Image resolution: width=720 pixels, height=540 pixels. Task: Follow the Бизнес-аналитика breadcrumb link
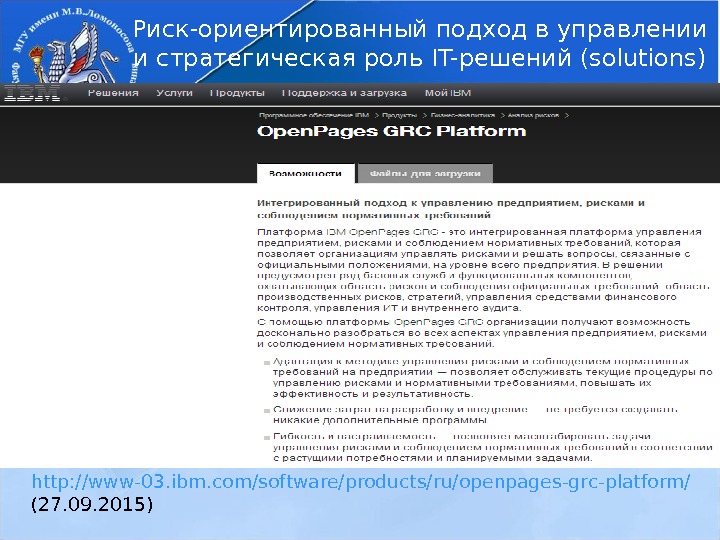pos(463,115)
